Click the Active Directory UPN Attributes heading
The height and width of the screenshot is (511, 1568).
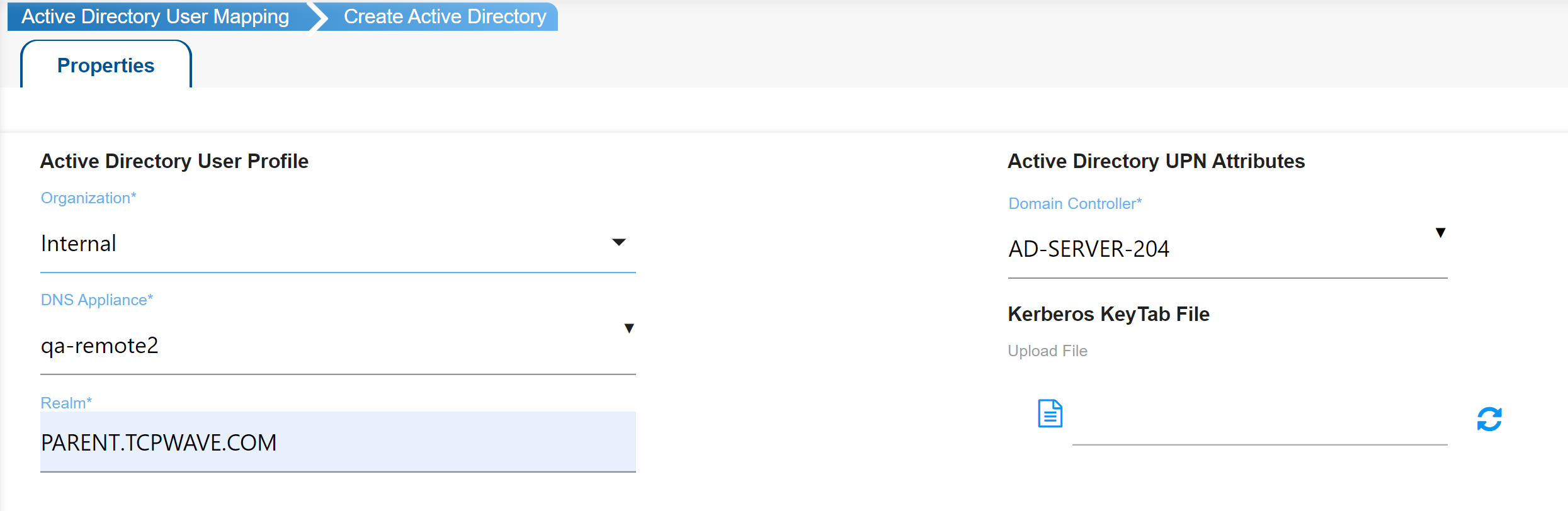(x=1156, y=161)
